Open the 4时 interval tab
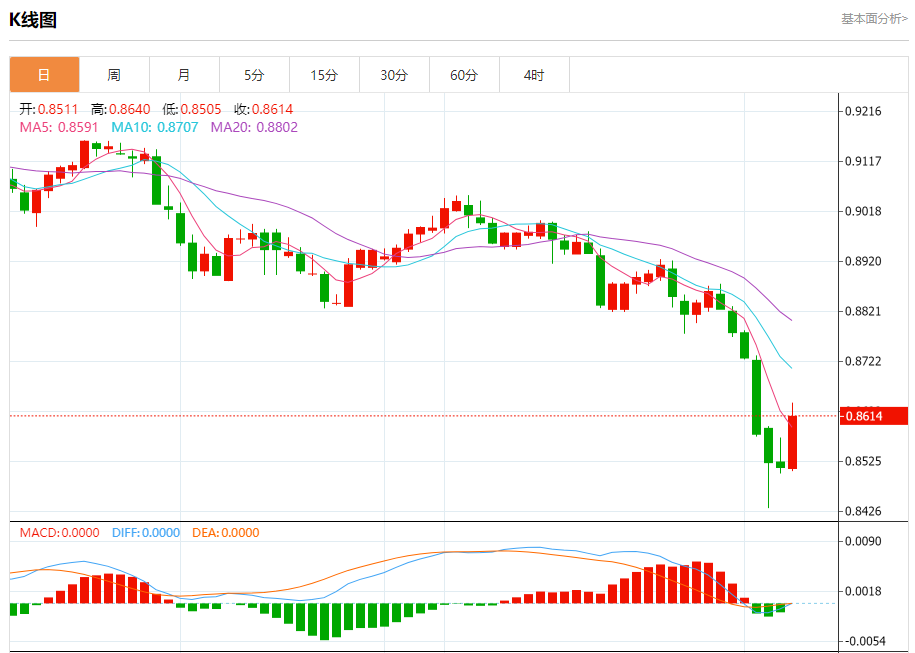Image resolution: width=915 pixels, height=653 pixels. pos(535,75)
